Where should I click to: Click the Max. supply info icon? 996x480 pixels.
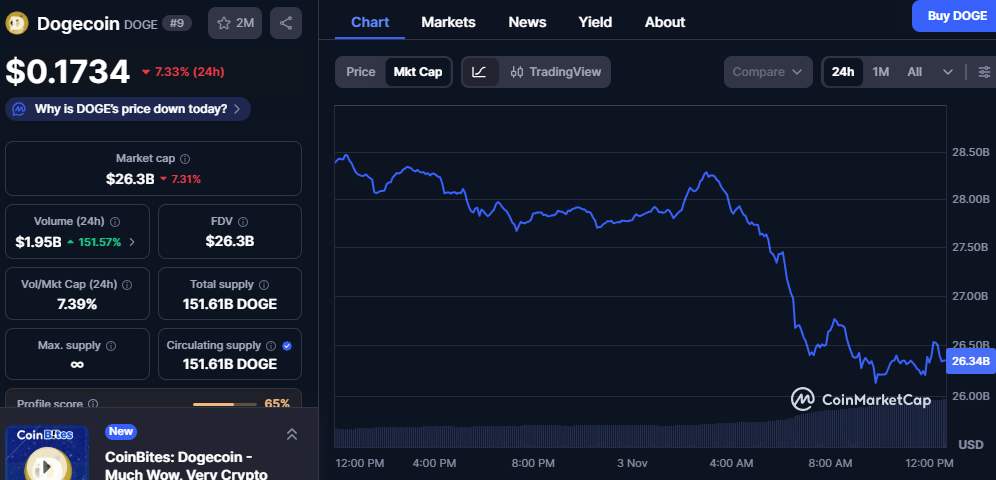[x=110, y=346]
